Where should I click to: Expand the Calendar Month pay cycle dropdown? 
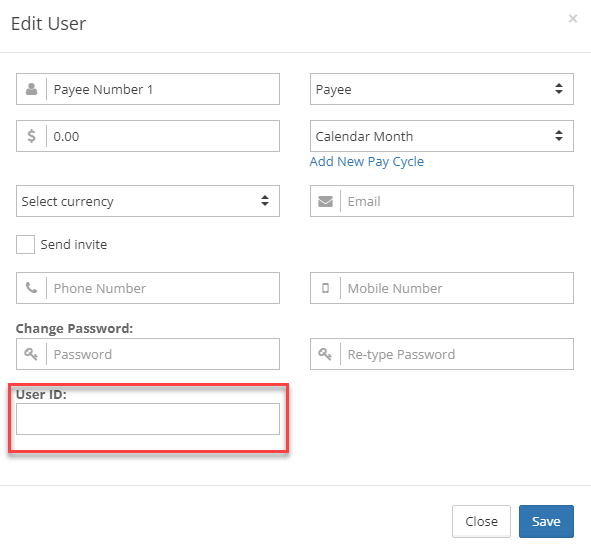442,136
